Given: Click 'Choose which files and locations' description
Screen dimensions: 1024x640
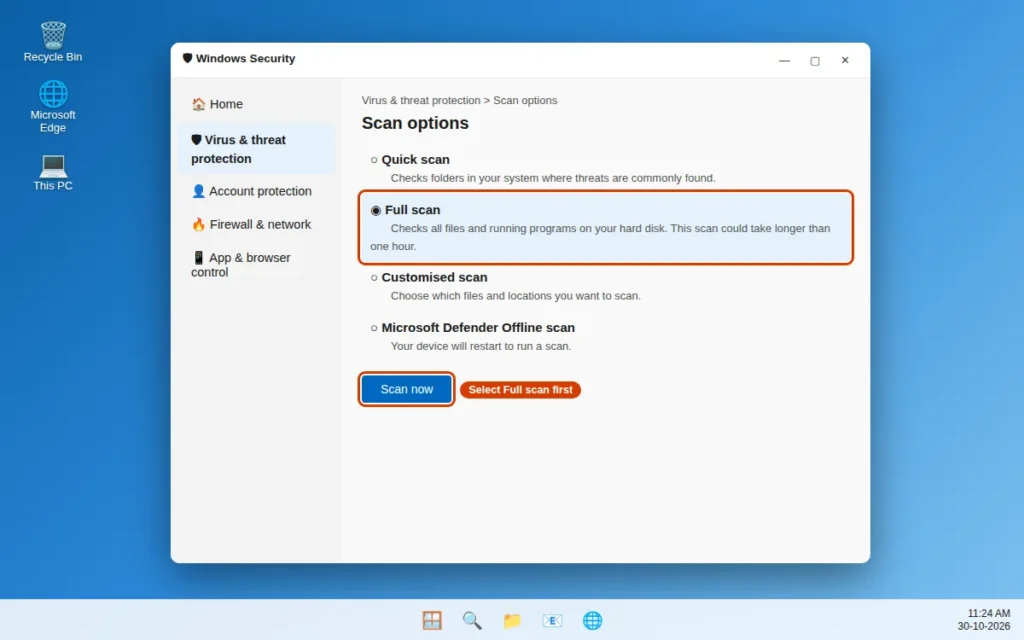Looking at the screenshot, I should tap(515, 296).
